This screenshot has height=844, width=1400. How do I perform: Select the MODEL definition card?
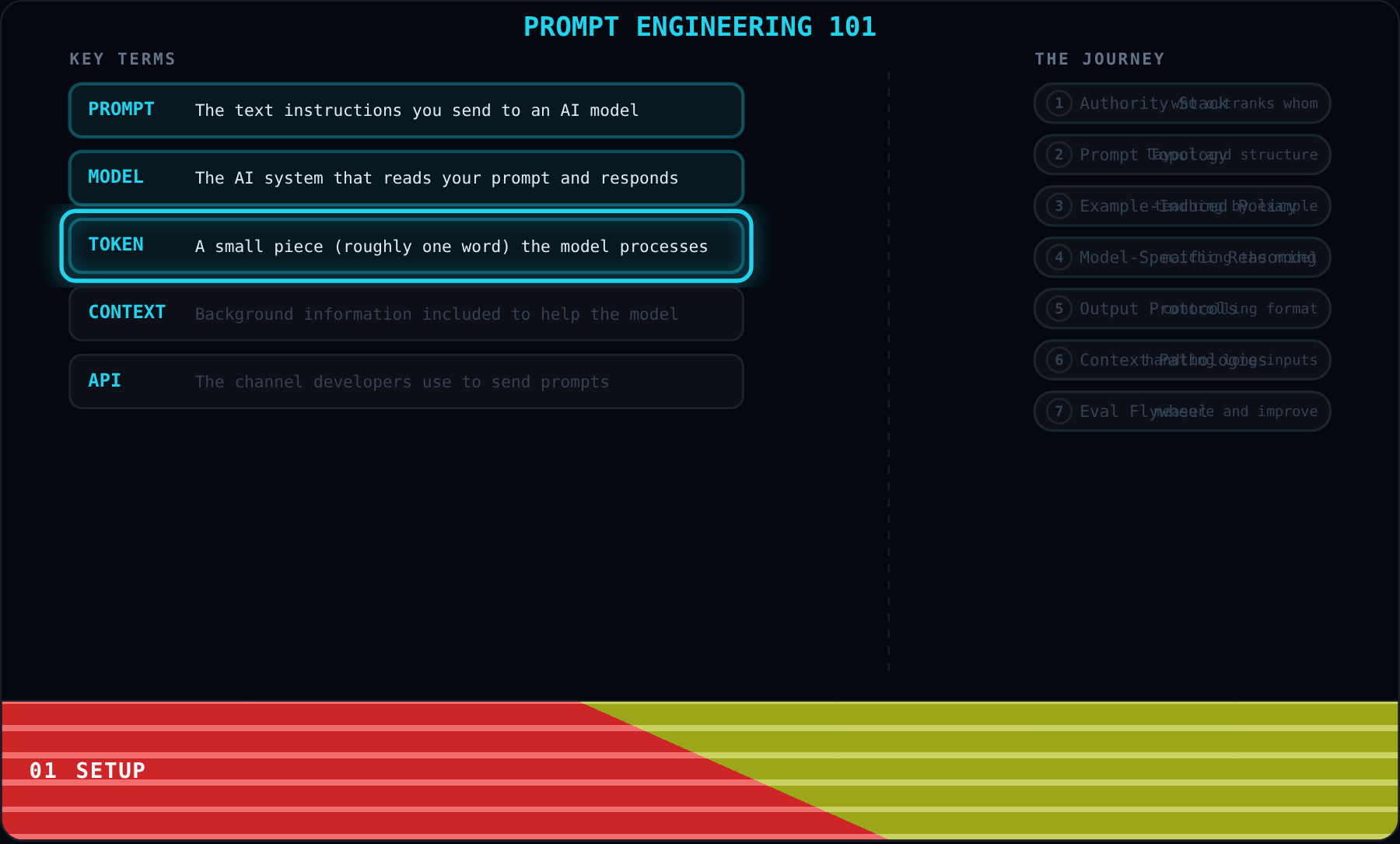(406, 178)
